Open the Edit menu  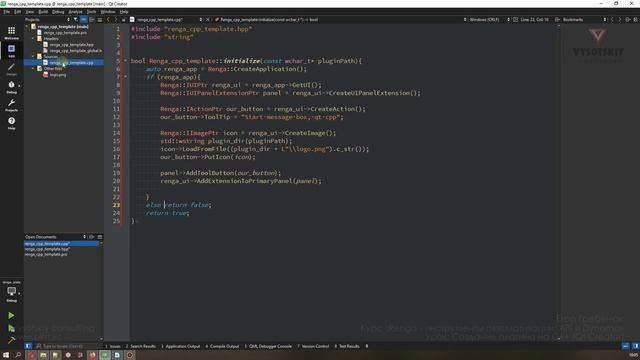pos(18,12)
